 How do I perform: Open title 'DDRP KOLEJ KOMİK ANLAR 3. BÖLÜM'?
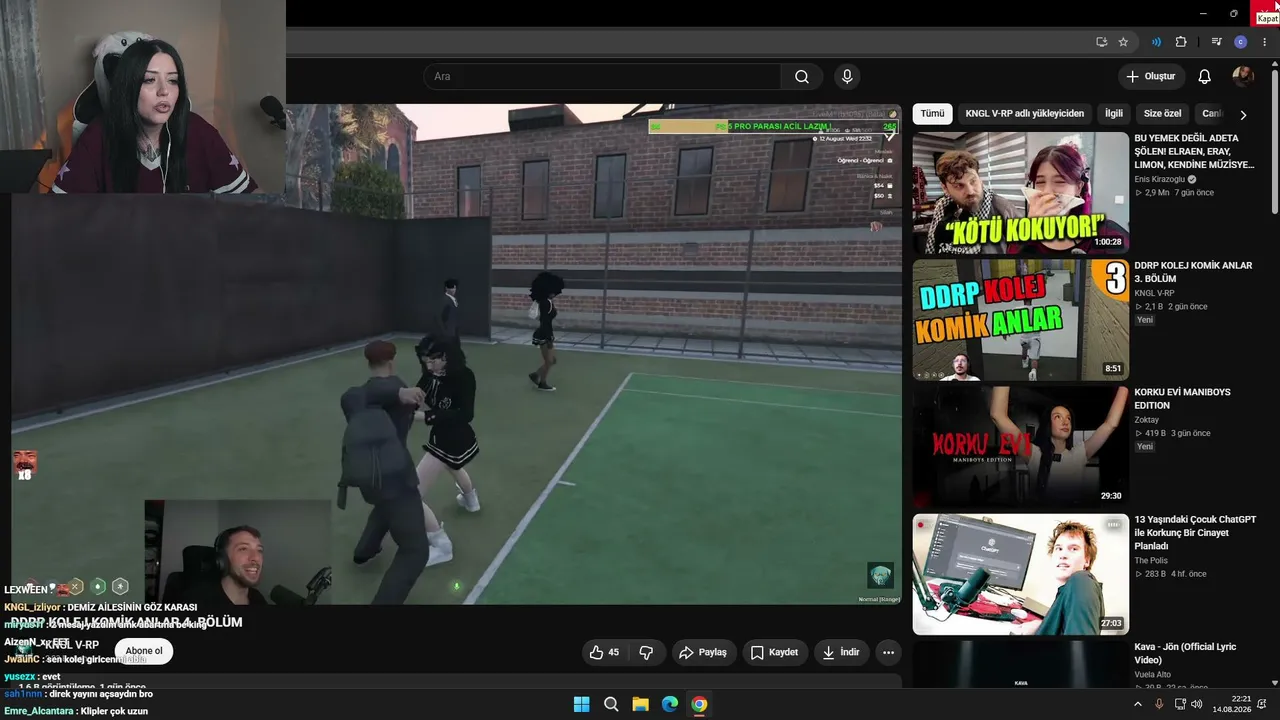pyautogui.click(x=1193, y=272)
